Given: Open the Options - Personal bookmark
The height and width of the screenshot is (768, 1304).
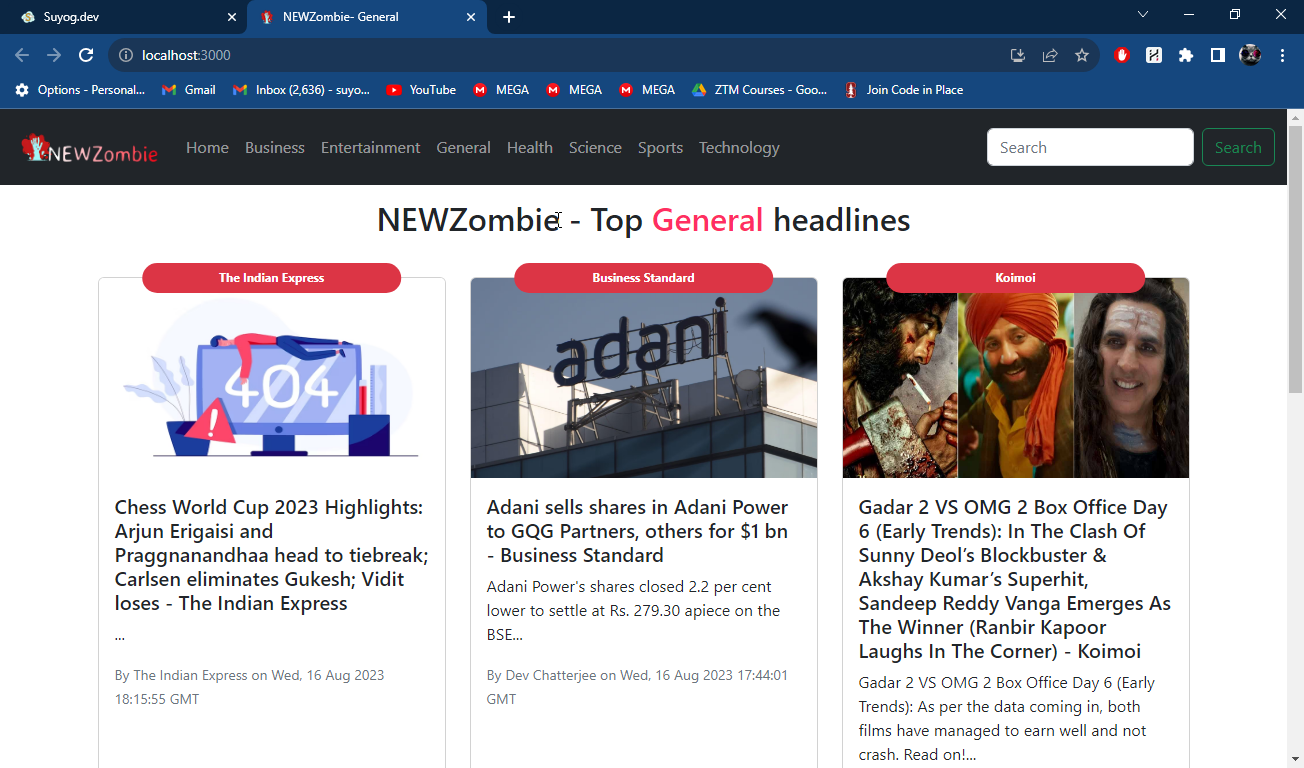Looking at the screenshot, I should [x=80, y=90].
